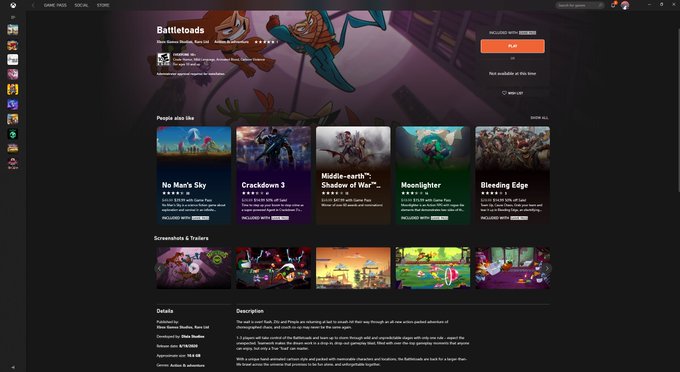Click the Approximate size value
The width and height of the screenshot is (680, 372).
(193, 356)
